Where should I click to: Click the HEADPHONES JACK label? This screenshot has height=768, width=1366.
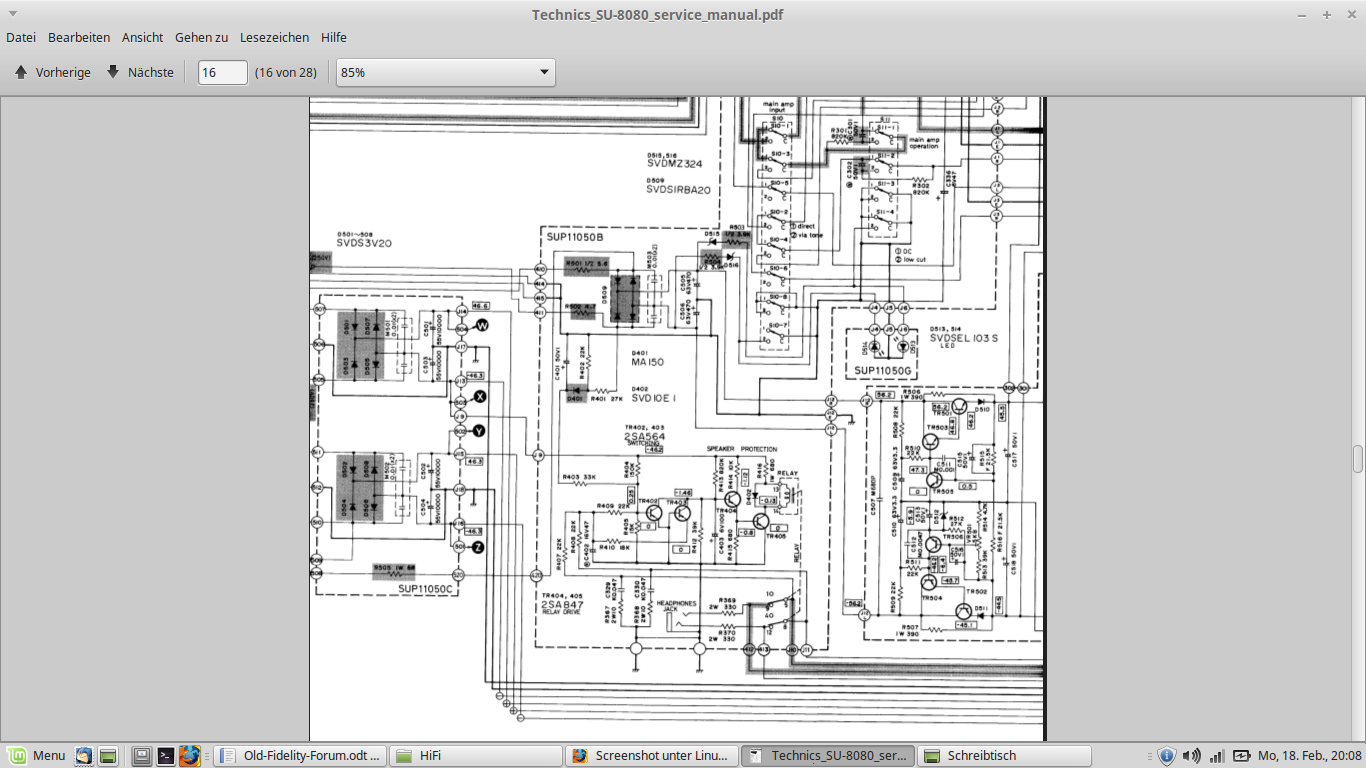coord(676,606)
